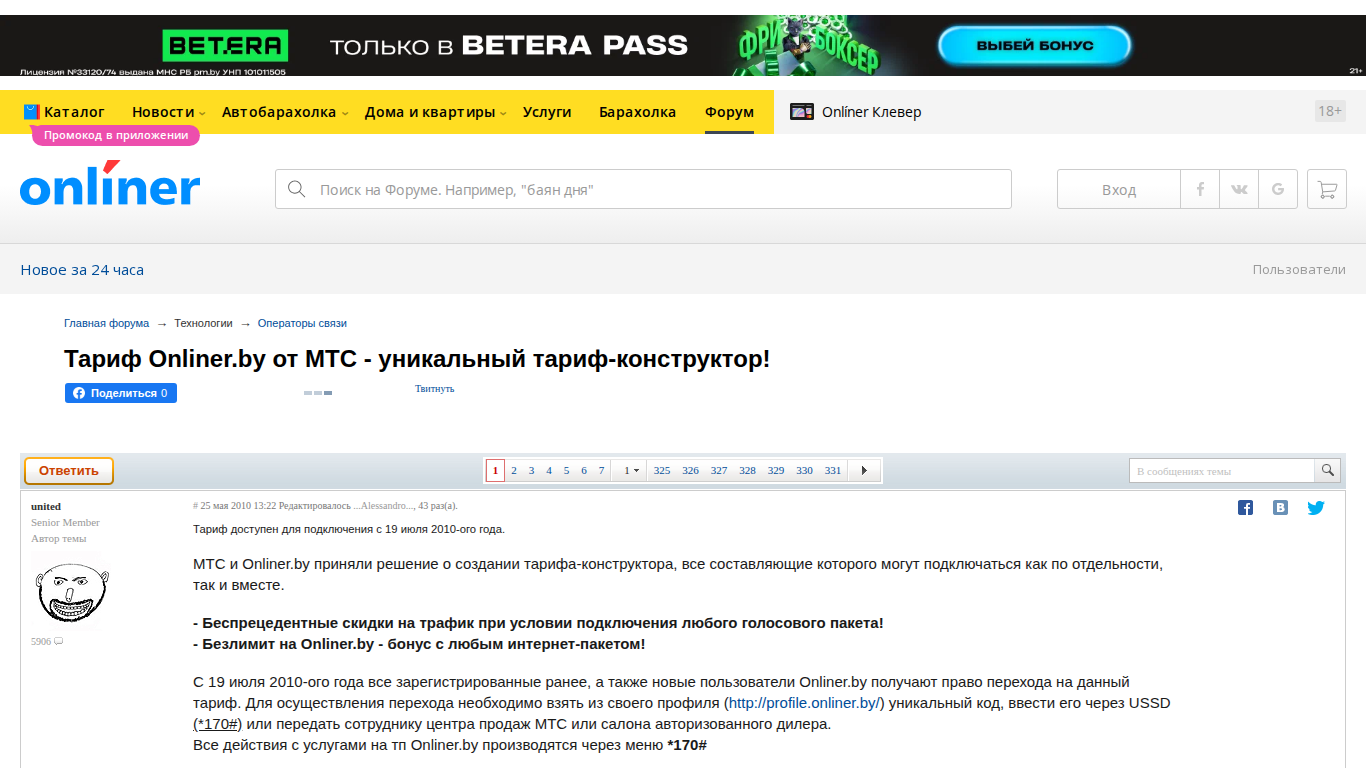The height and width of the screenshot is (768, 1366).
Task: Go to page 5 of the topic
Action: (566, 470)
